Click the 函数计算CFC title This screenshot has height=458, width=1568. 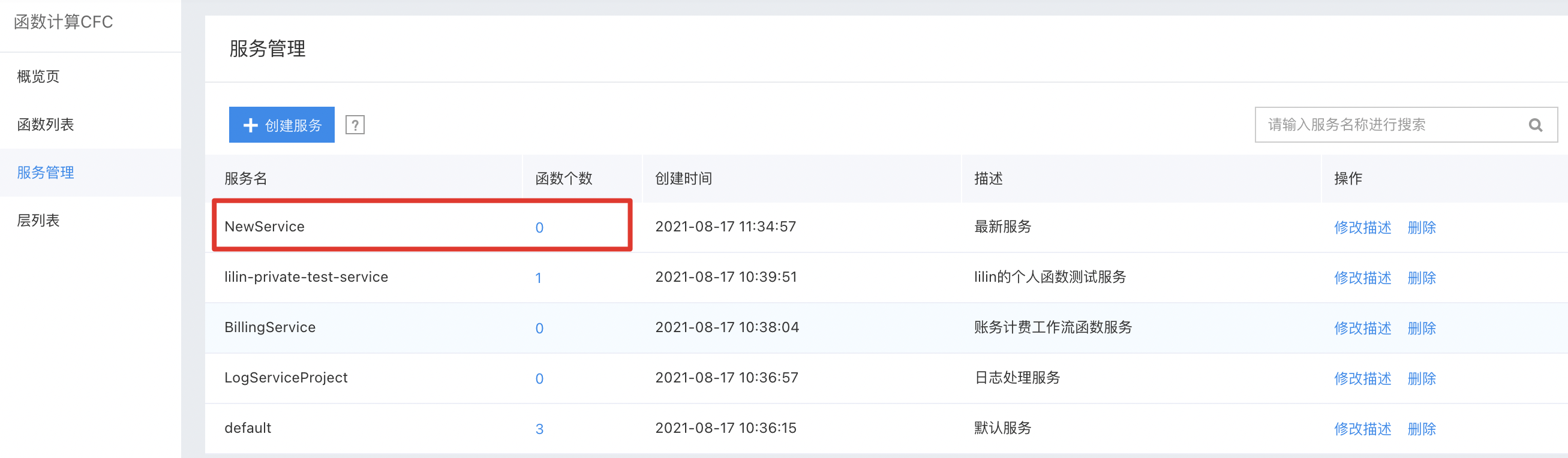(64, 22)
